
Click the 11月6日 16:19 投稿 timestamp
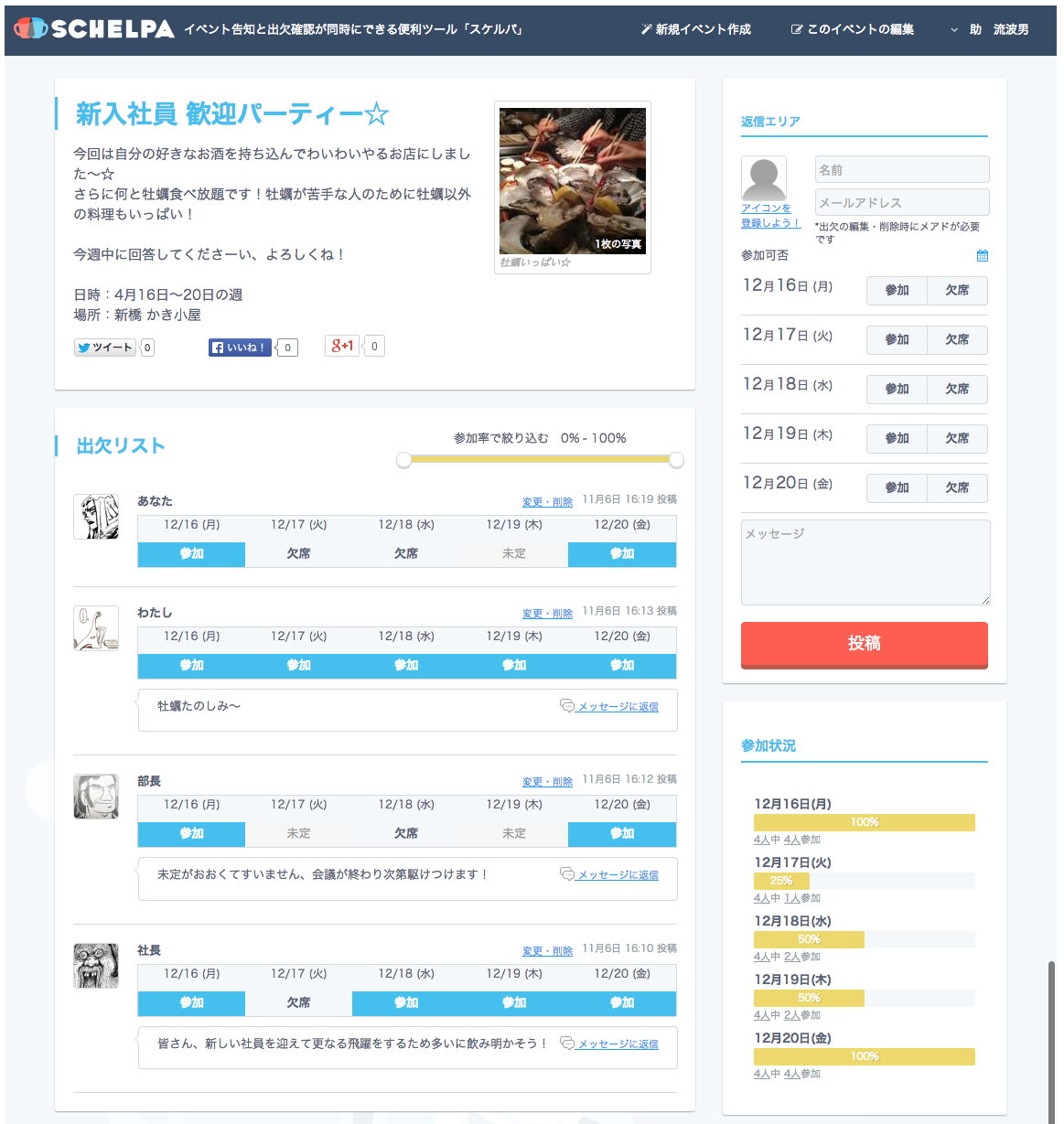point(629,499)
